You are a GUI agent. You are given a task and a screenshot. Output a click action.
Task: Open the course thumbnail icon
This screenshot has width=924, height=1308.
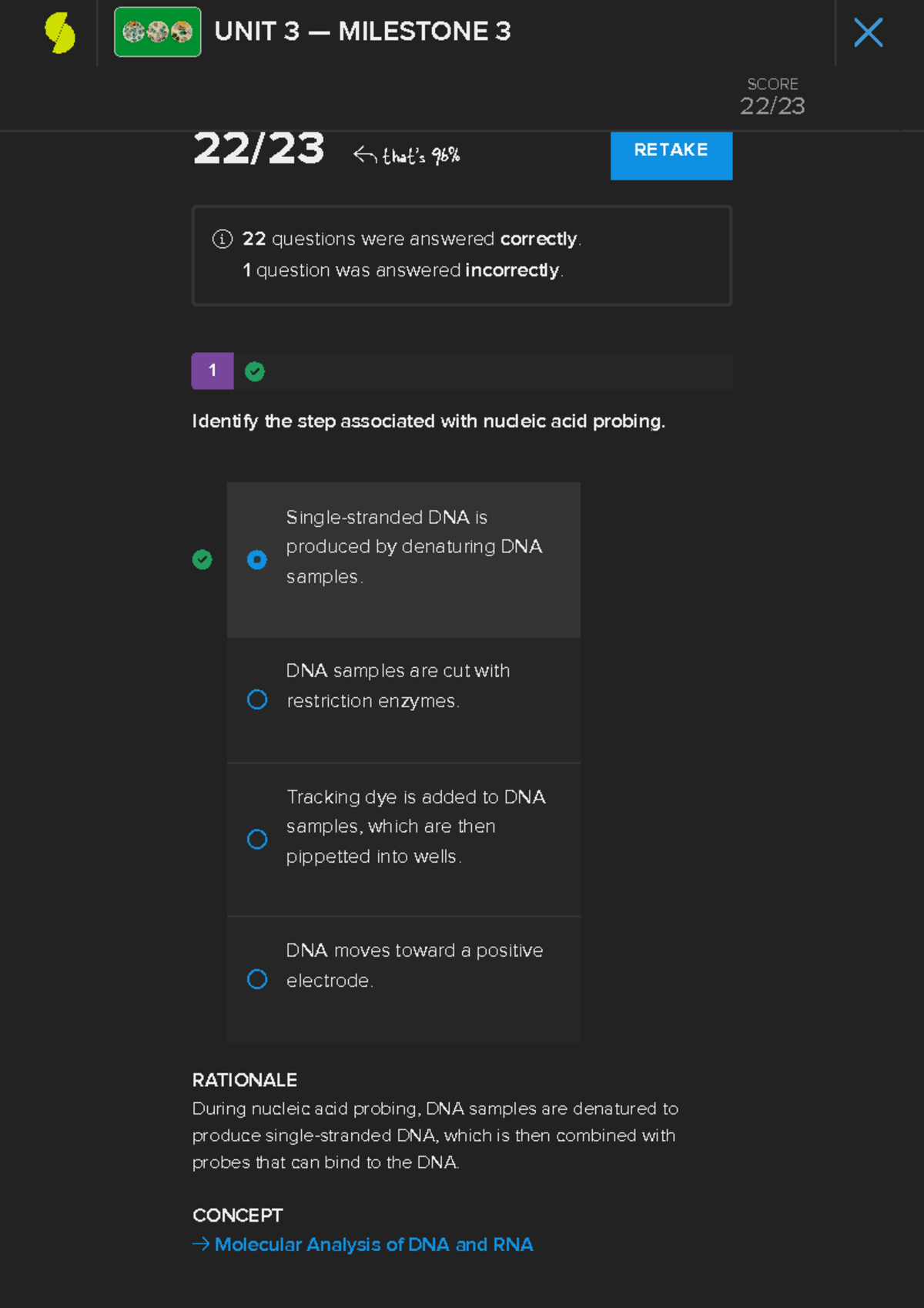pos(157,32)
